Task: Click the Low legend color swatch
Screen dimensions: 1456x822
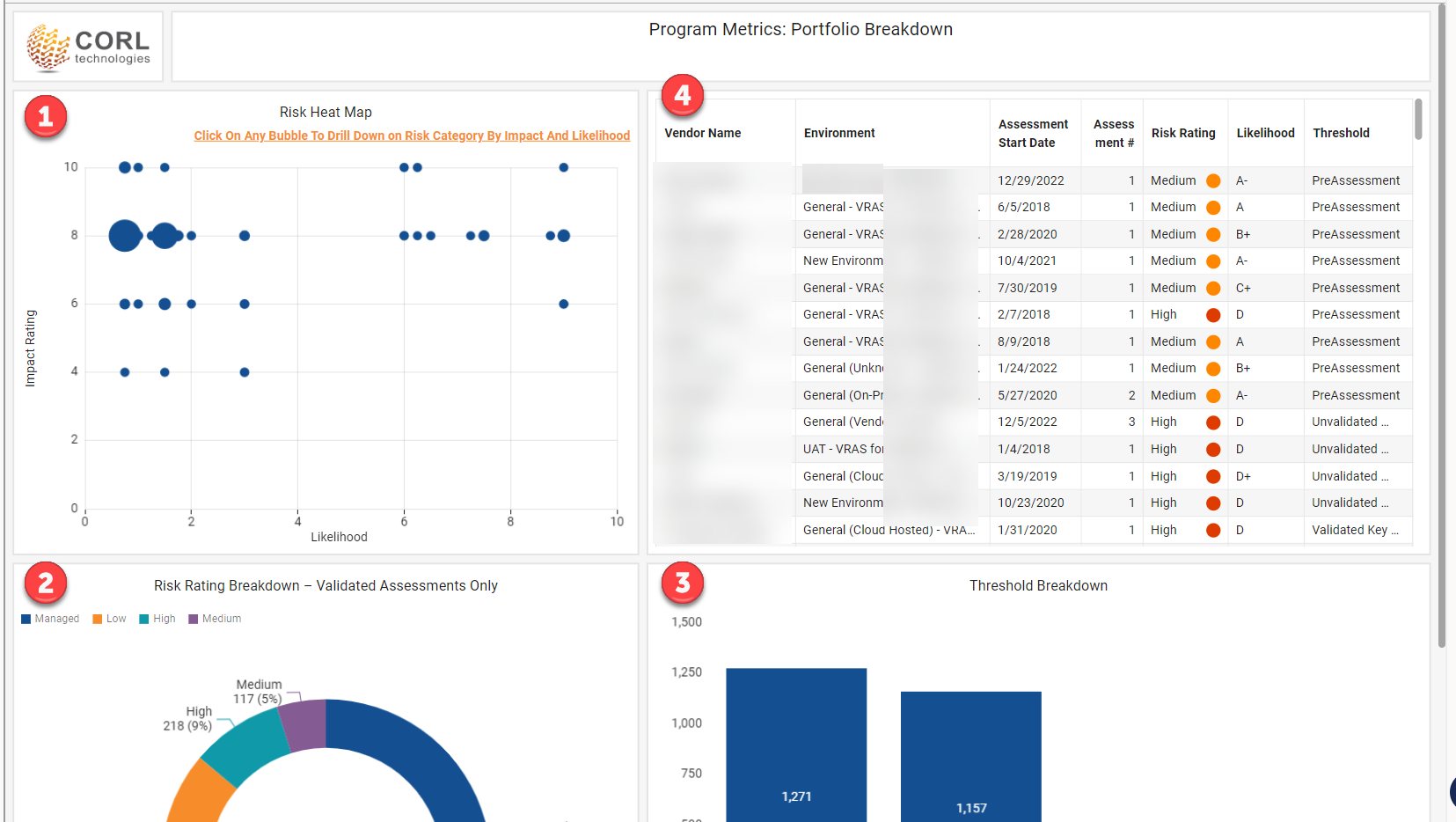Action: click(98, 619)
